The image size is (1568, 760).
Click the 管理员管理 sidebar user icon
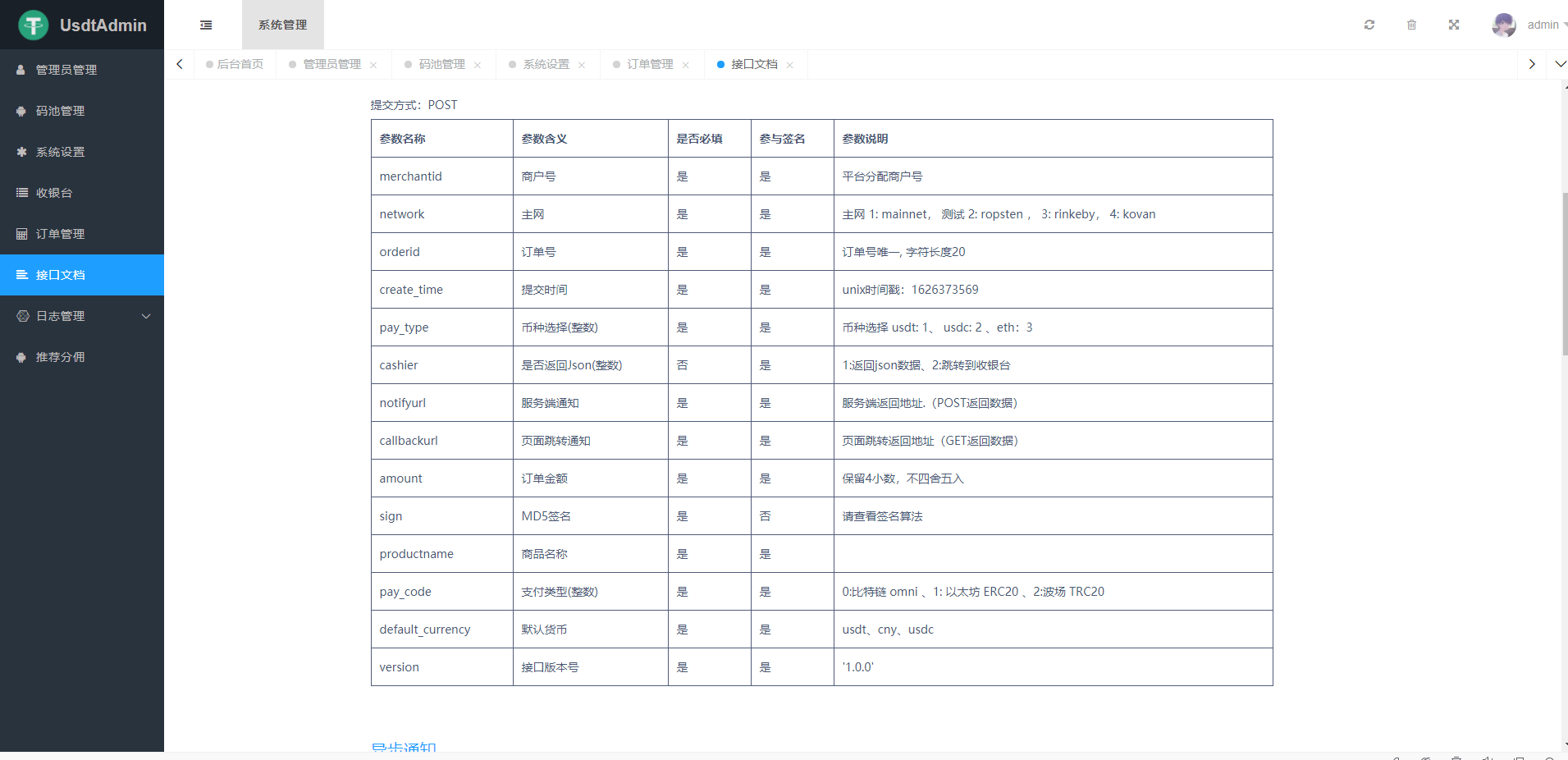pyautogui.click(x=21, y=70)
